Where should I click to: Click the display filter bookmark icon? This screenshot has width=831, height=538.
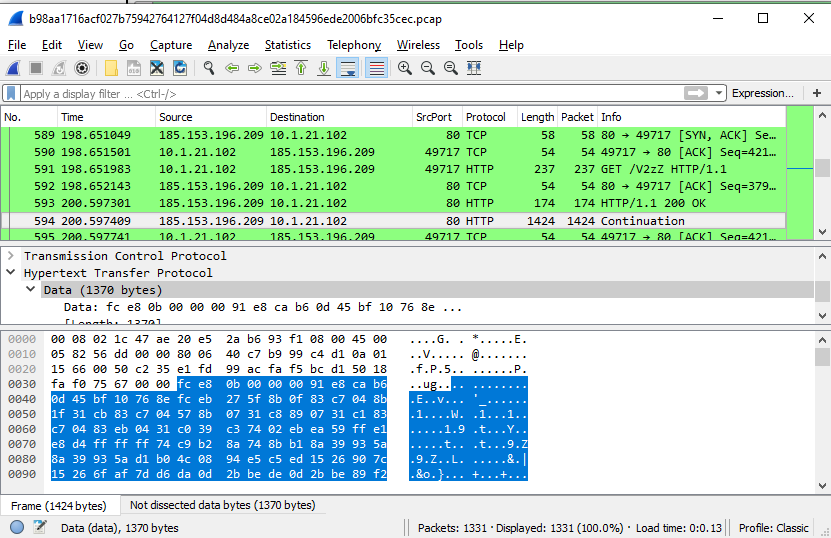click(x=11, y=93)
